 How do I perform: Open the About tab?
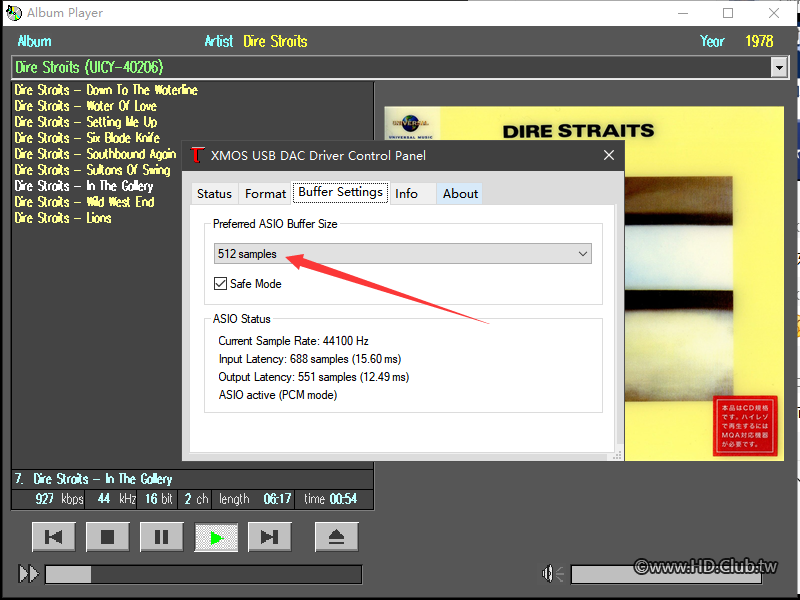pyautogui.click(x=460, y=194)
